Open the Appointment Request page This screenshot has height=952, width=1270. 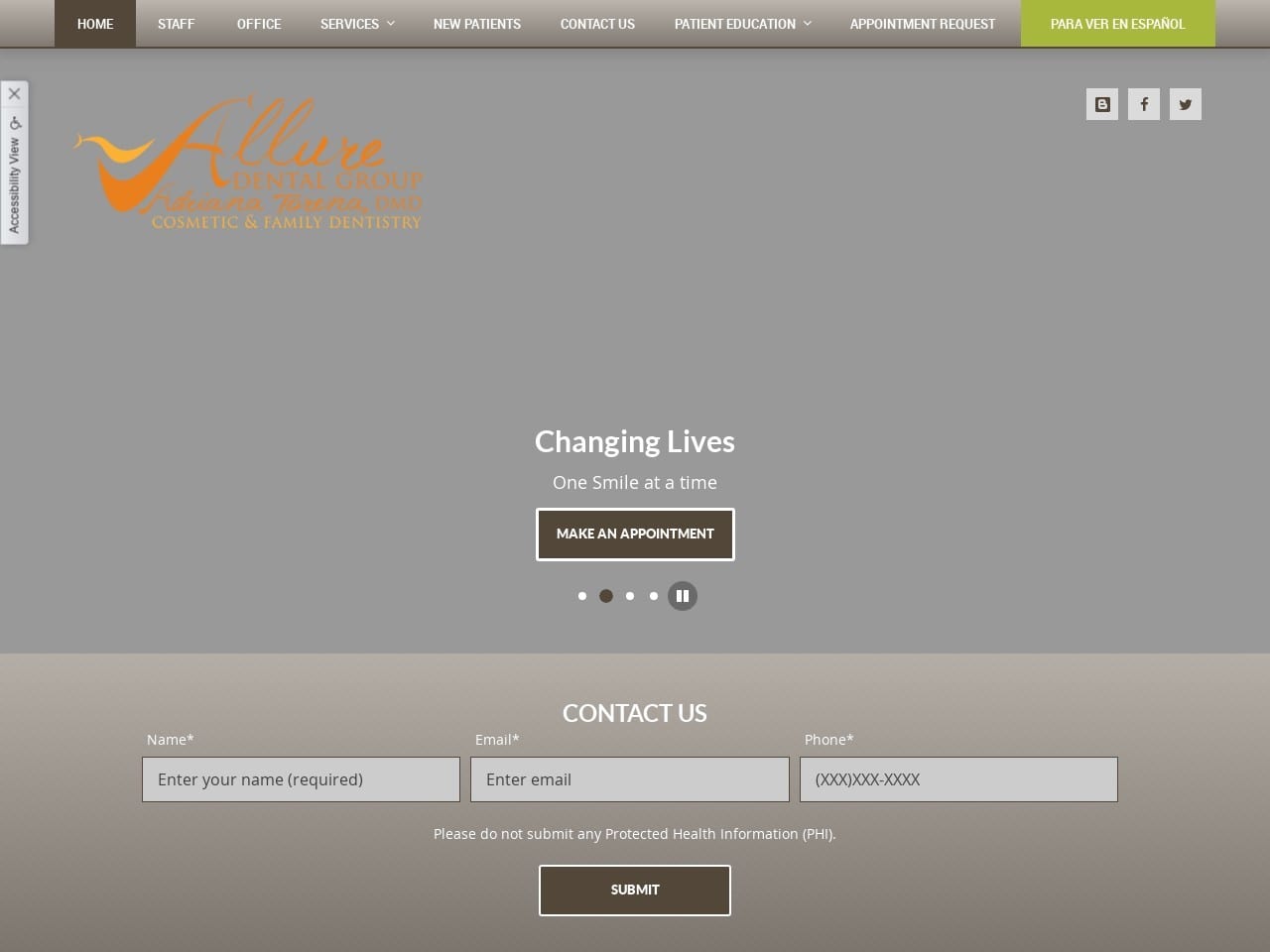(923, 24)
